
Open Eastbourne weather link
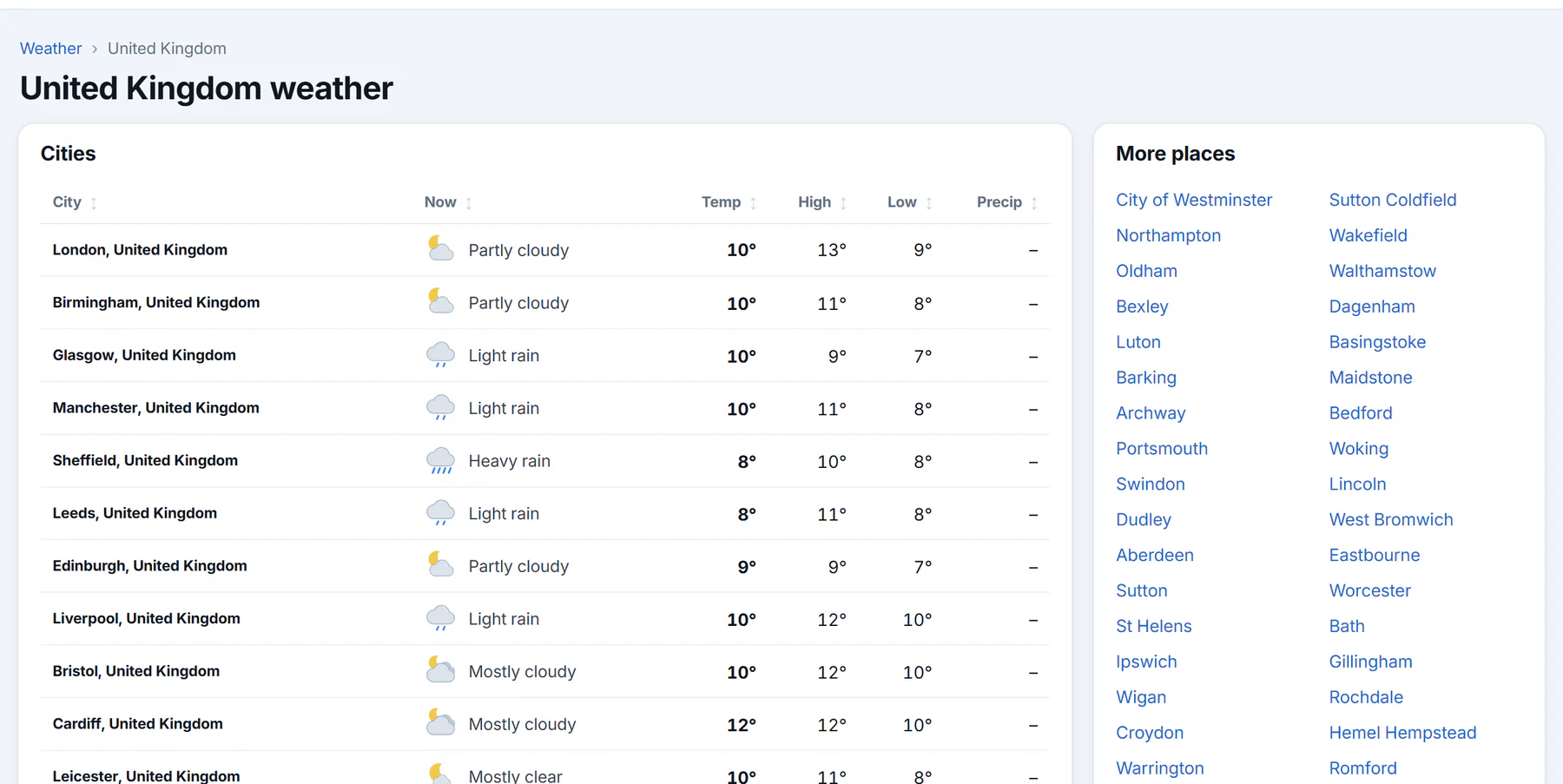pos(1375,556)
